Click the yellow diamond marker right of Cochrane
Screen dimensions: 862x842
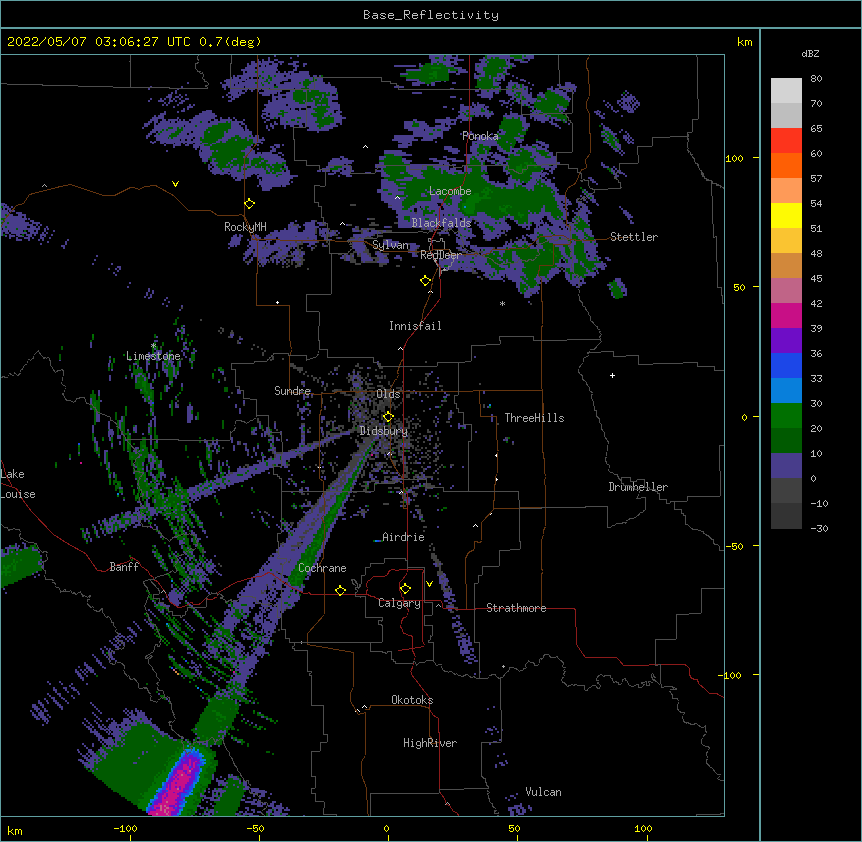[x=340, y=590]
